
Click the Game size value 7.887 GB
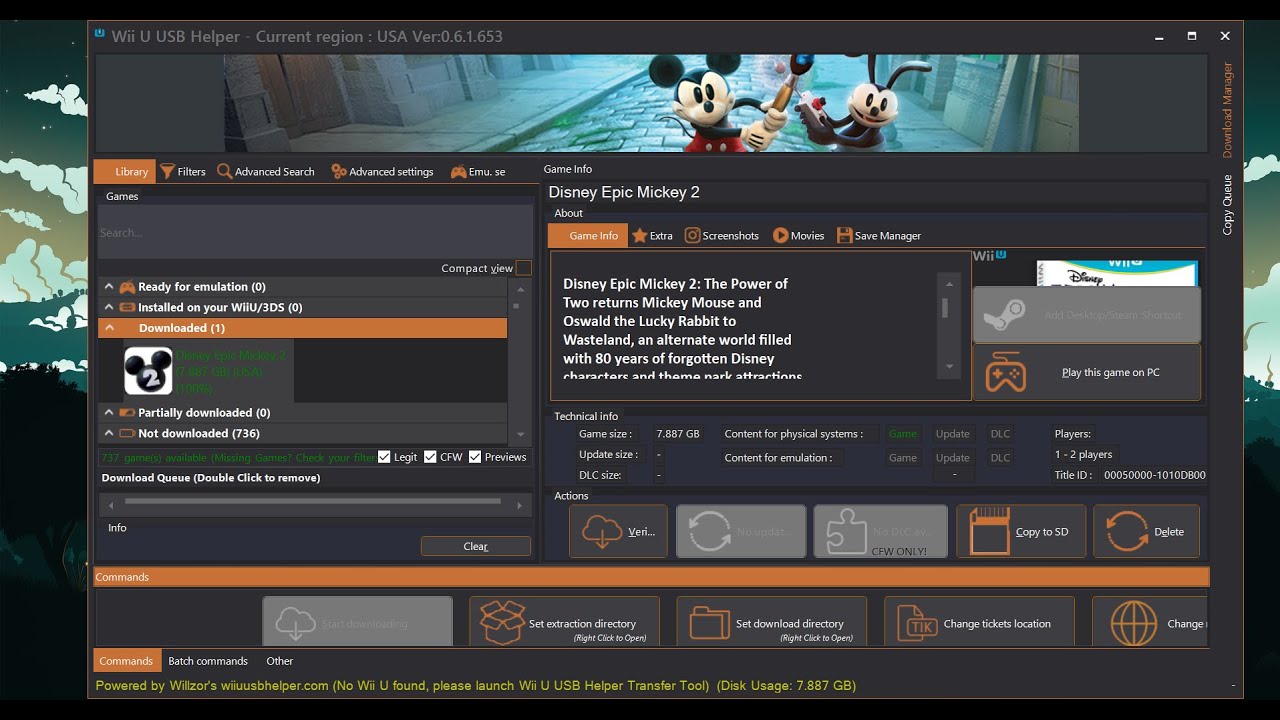[678, 434]
